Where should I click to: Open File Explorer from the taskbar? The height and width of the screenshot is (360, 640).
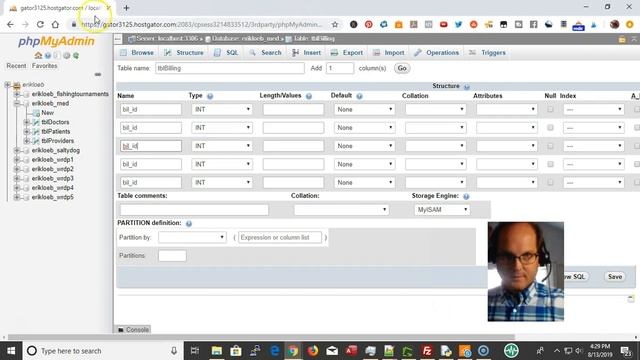pyautogui.click(x=217, y=351)
